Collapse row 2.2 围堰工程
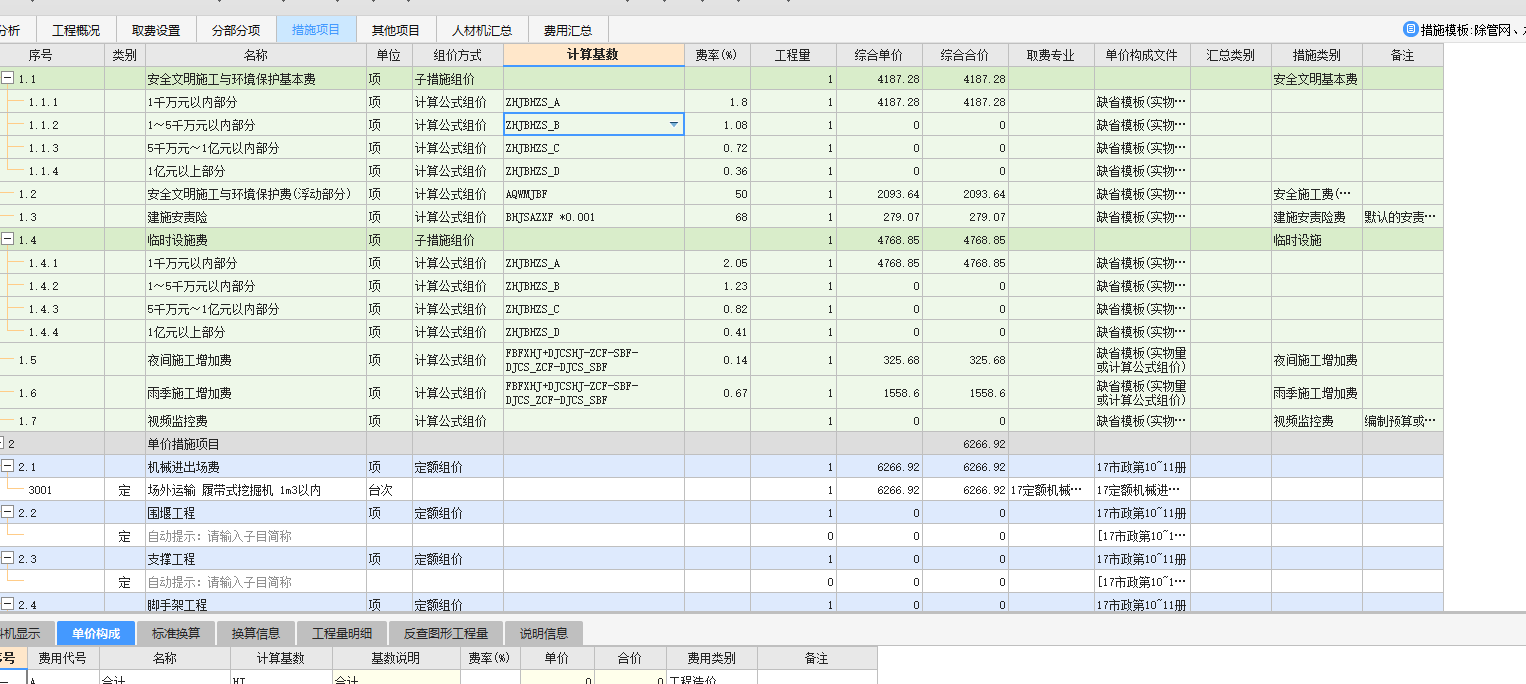Image resolution: width=1526 pixels, height=684 pixels. tap(7, 512)
